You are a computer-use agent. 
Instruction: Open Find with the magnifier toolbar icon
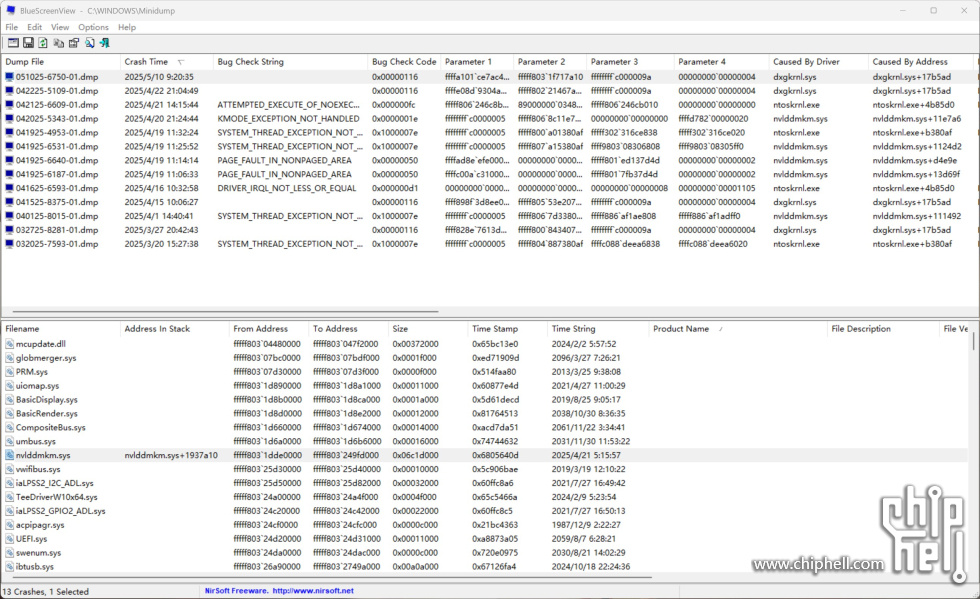pyautogui.click(x=89, y=43)
